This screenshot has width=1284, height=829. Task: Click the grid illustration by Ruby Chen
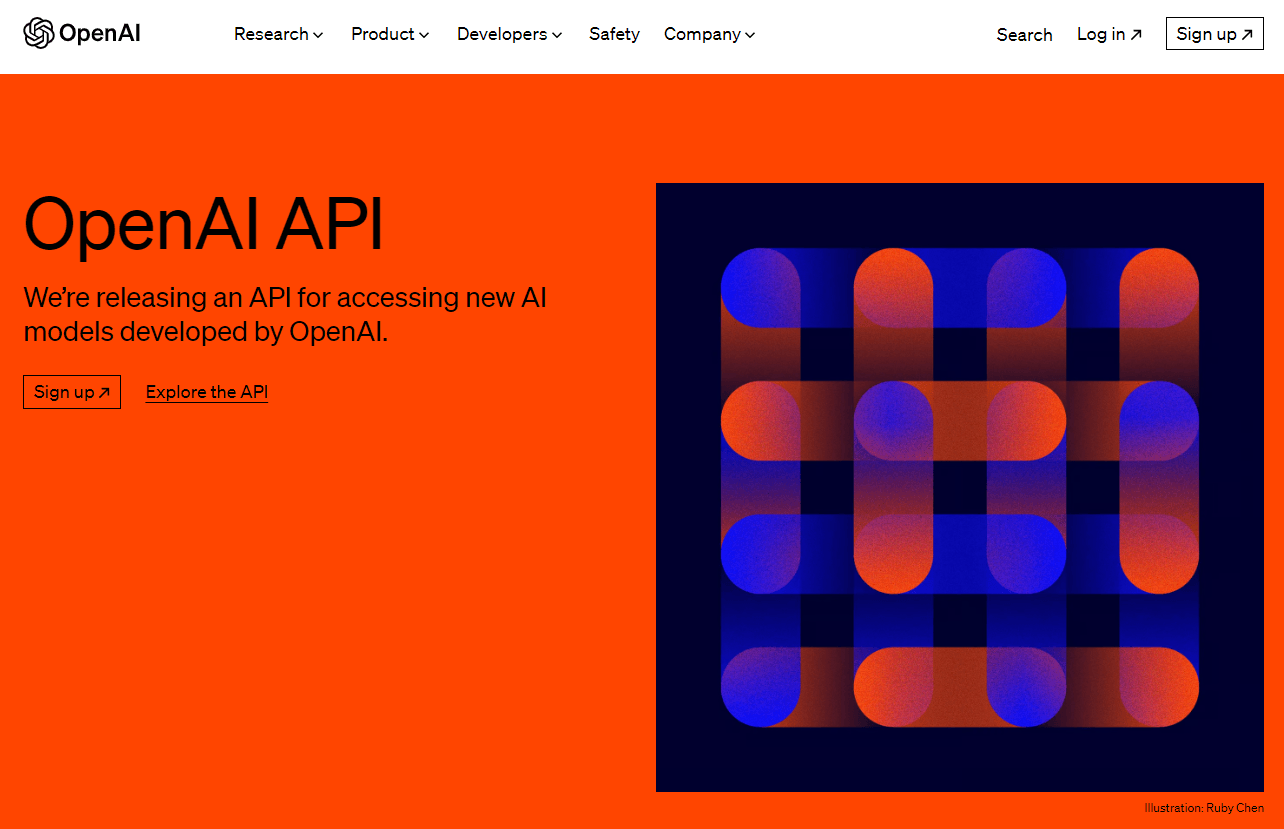tap(959, 486)
